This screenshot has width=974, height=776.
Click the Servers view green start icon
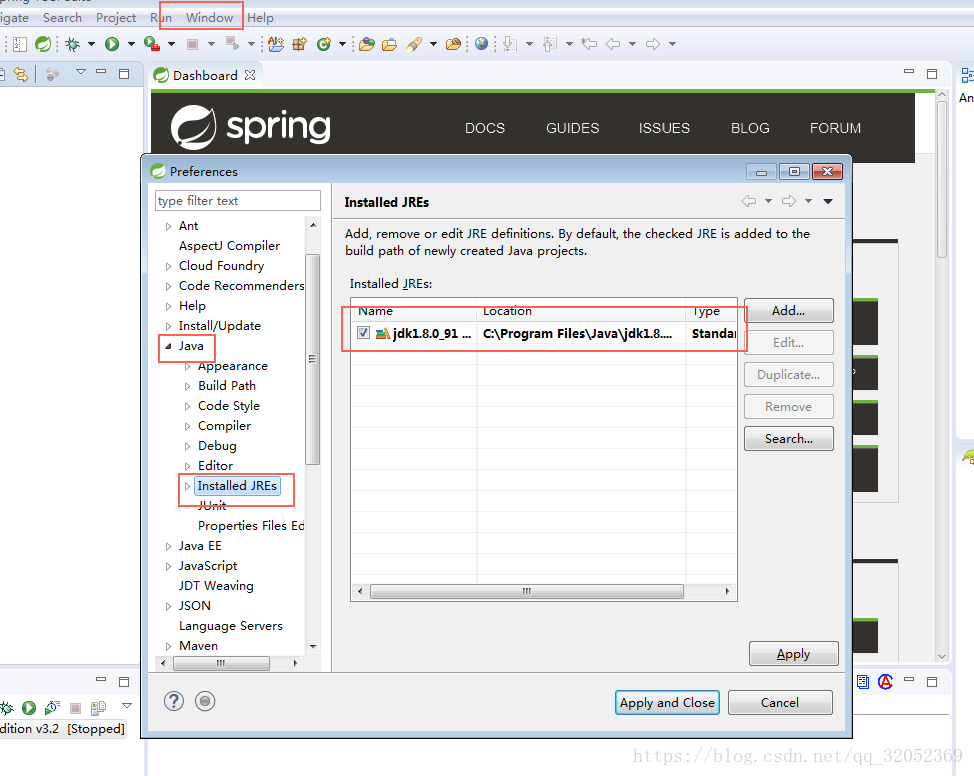tap(29, 708)
